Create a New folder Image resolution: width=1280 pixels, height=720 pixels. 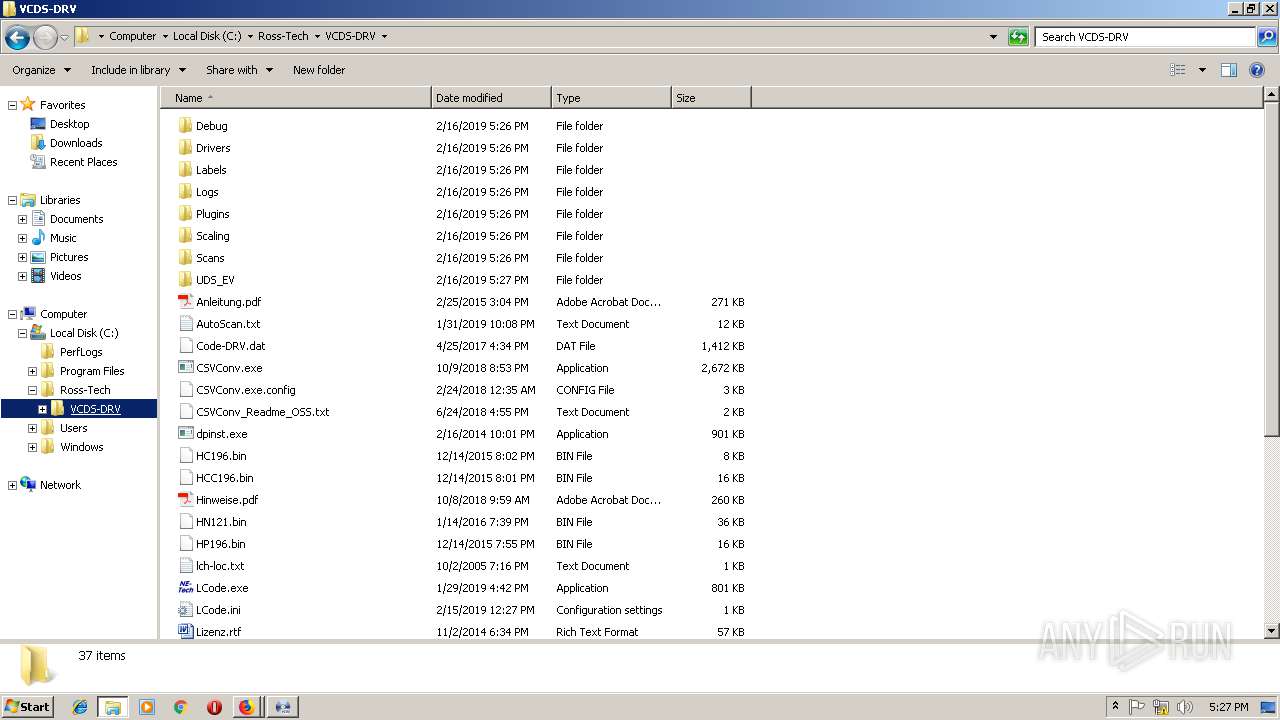point(319,70)
